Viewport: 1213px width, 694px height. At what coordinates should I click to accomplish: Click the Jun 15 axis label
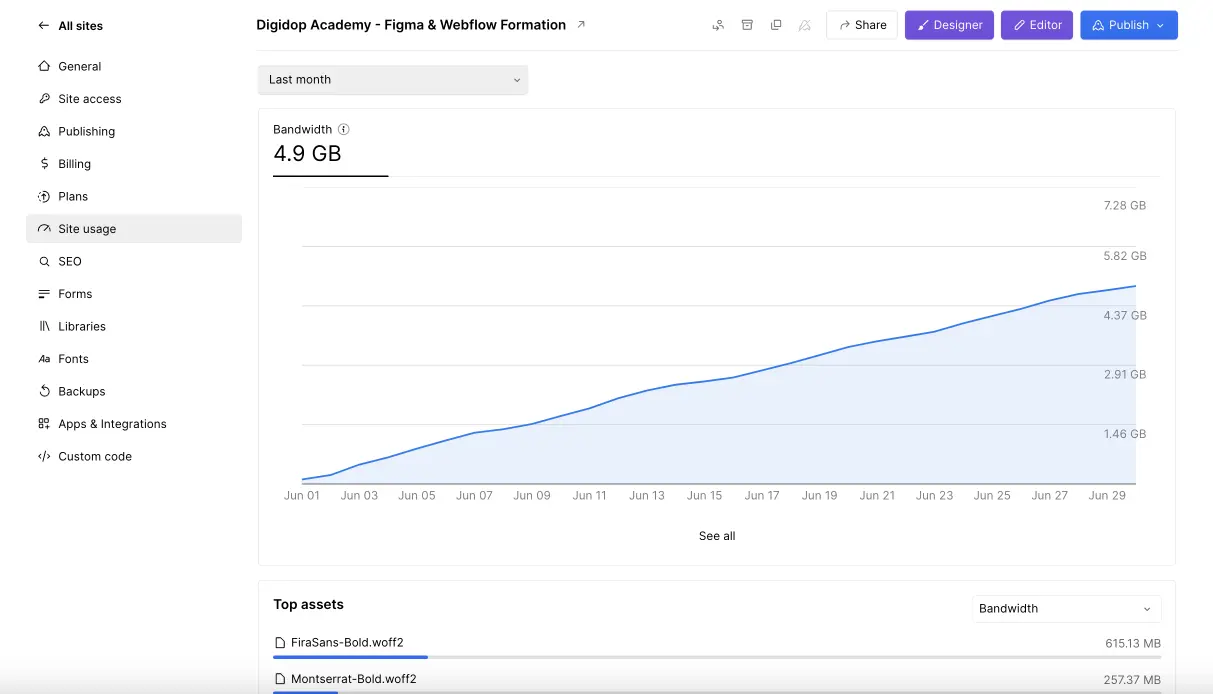coord(704,495)
